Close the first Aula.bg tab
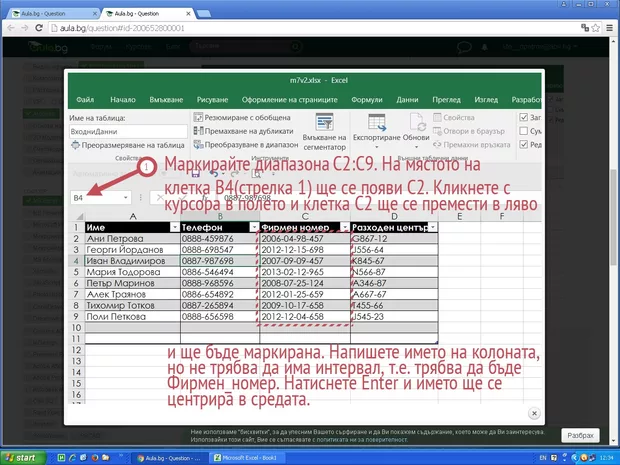This screenshot has height=465, width=620. 95,13
